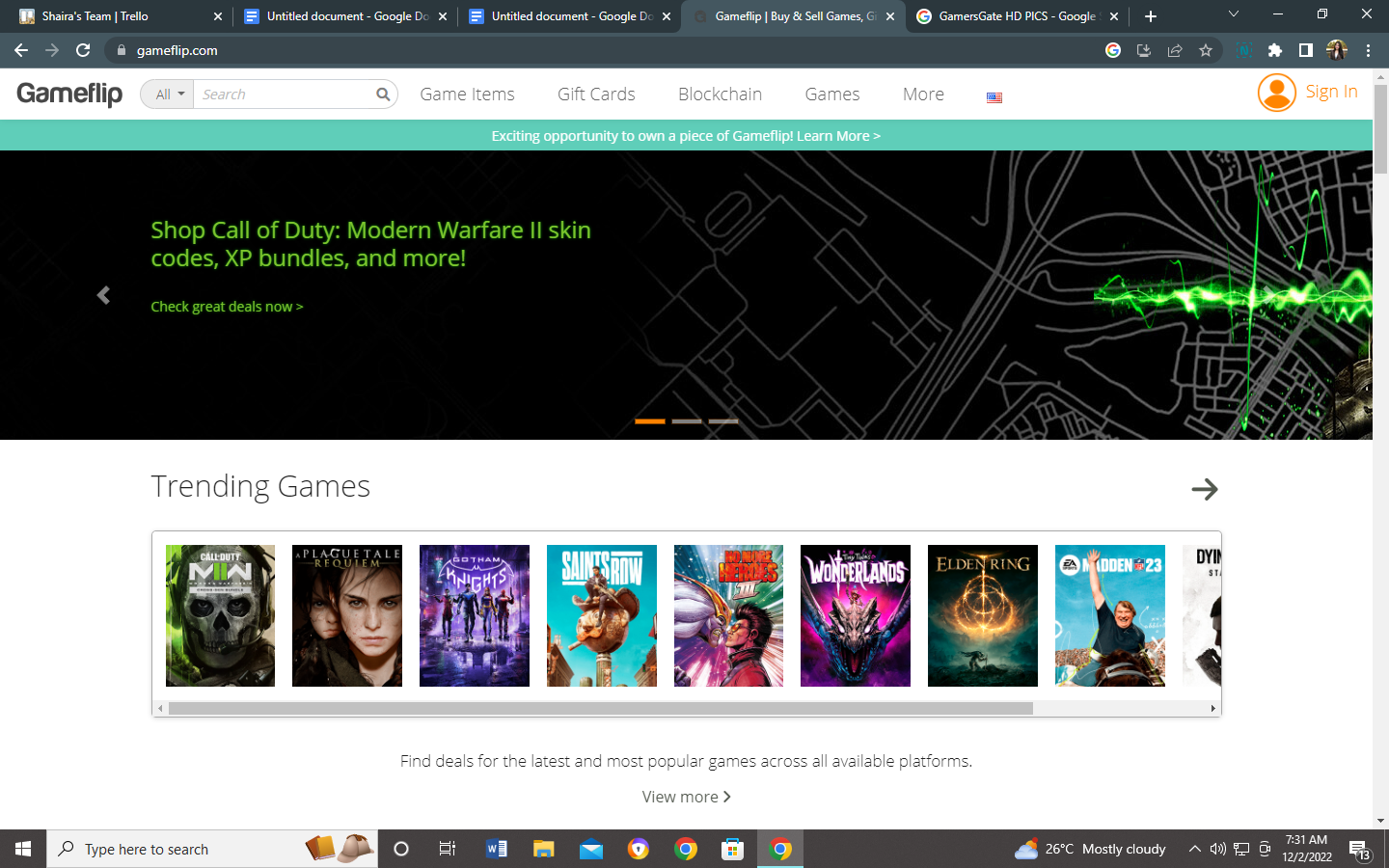Show hidden system tray icons
1389x868 pixels.
[x=1194, y=849]
